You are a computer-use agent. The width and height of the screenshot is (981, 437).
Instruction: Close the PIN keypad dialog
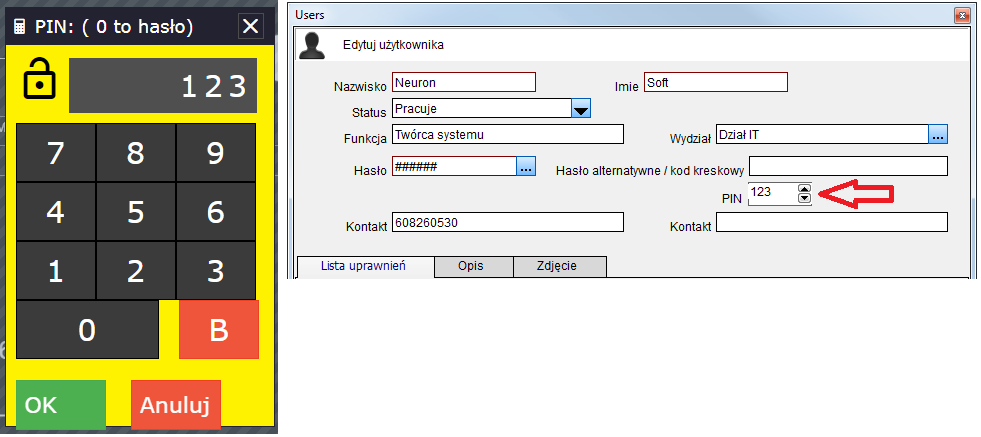tap(250, 26)
